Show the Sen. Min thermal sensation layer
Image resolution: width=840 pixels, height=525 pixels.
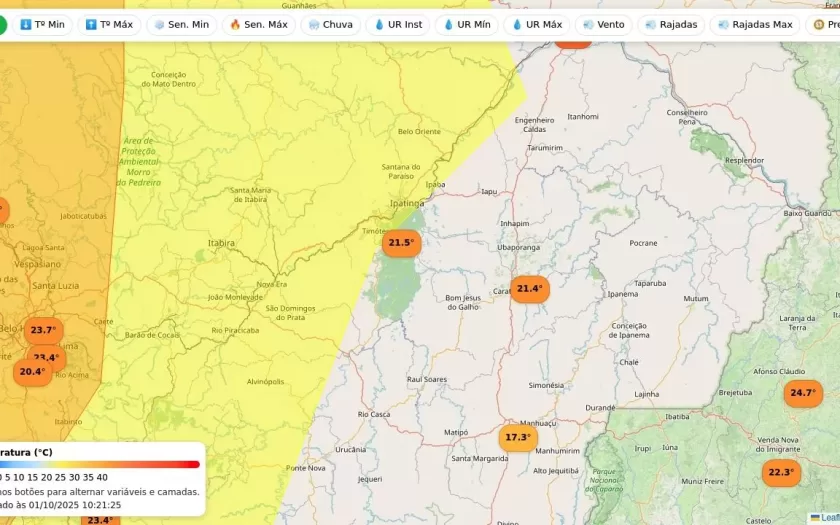[x=181, y=24]
